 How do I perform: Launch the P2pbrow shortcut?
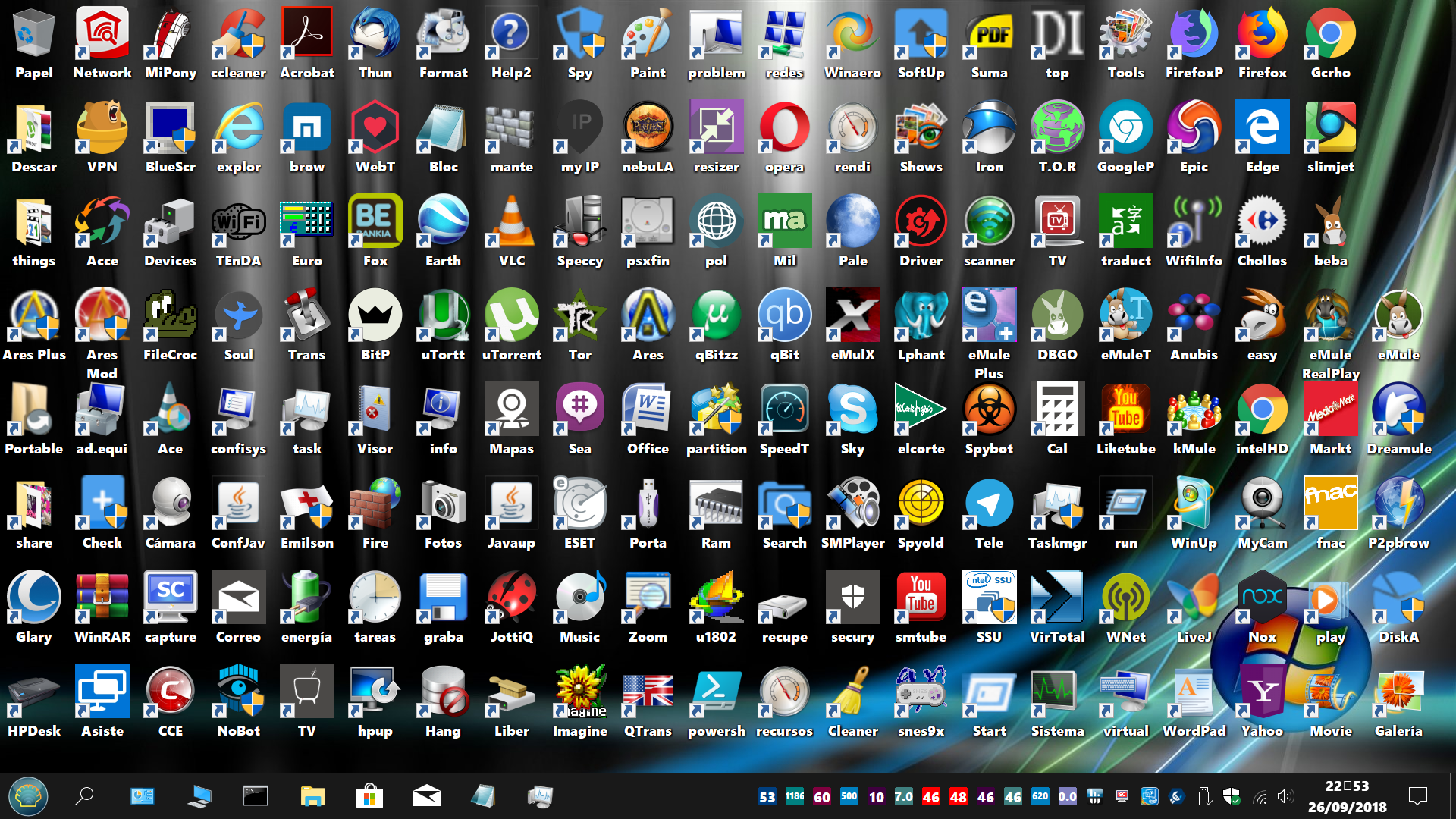point(1399,513)
